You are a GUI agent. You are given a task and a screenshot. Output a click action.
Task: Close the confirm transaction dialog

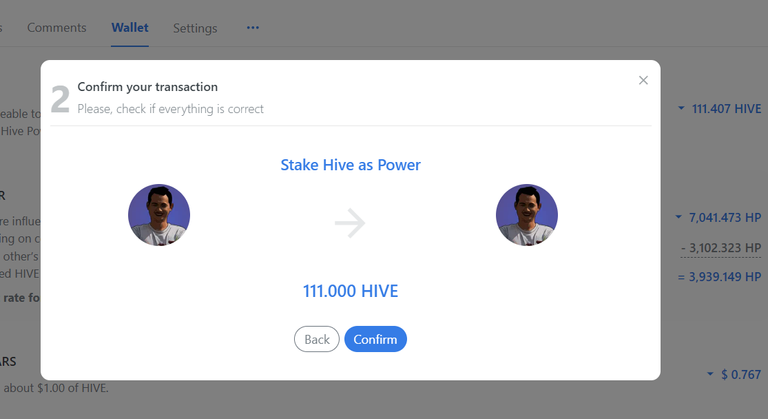643,80
